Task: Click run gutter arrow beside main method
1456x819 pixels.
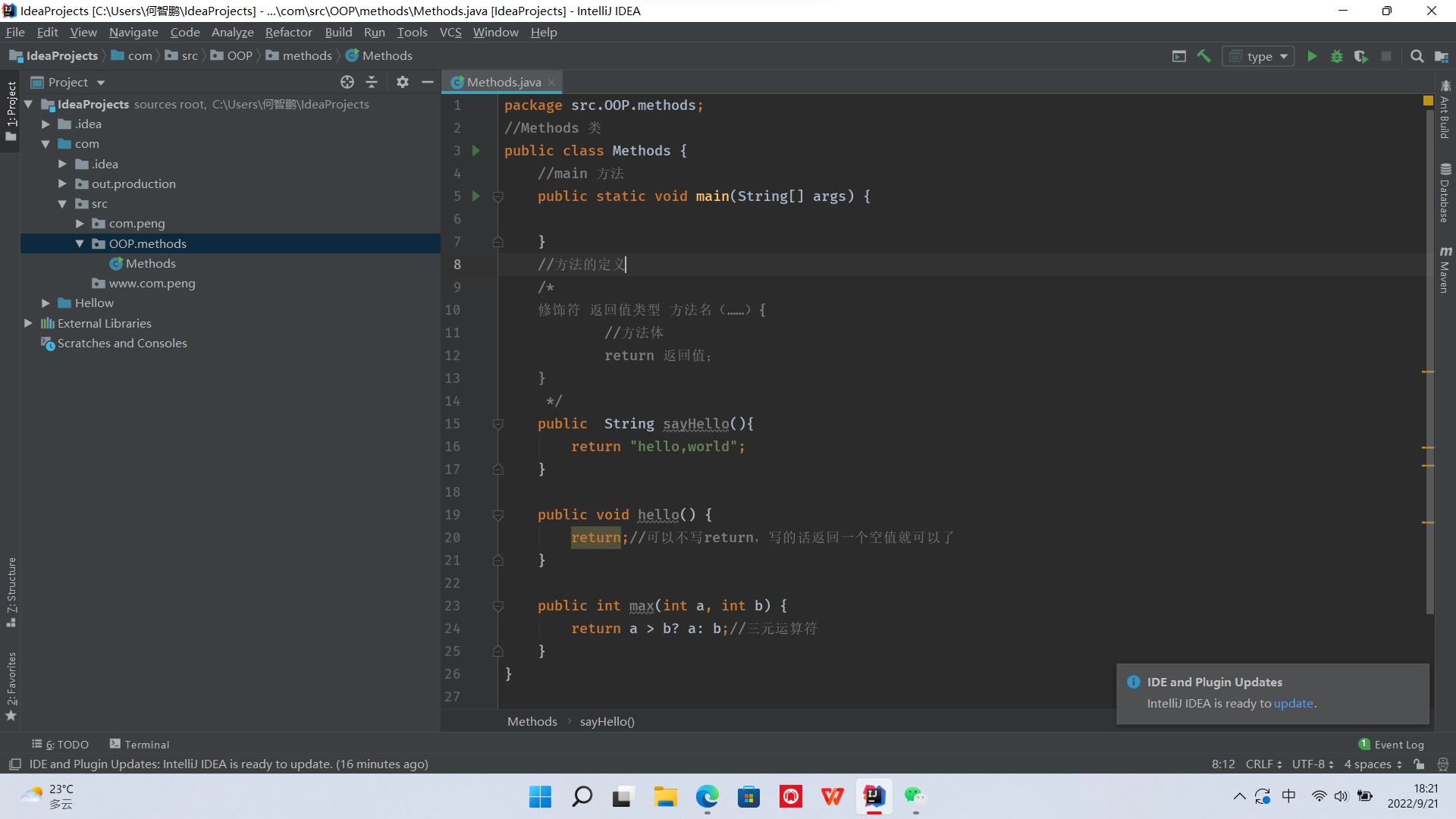Action: pyautogui.click(x=476, y=196)
